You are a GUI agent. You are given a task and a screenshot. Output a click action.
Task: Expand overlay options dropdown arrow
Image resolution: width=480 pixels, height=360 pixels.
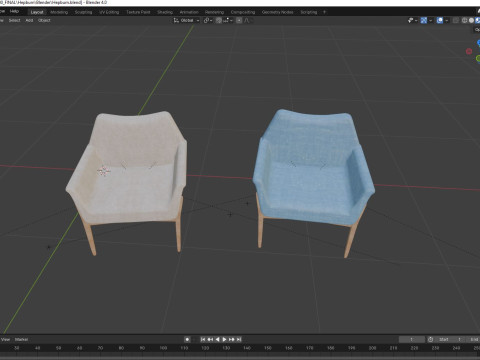(446, 20)
